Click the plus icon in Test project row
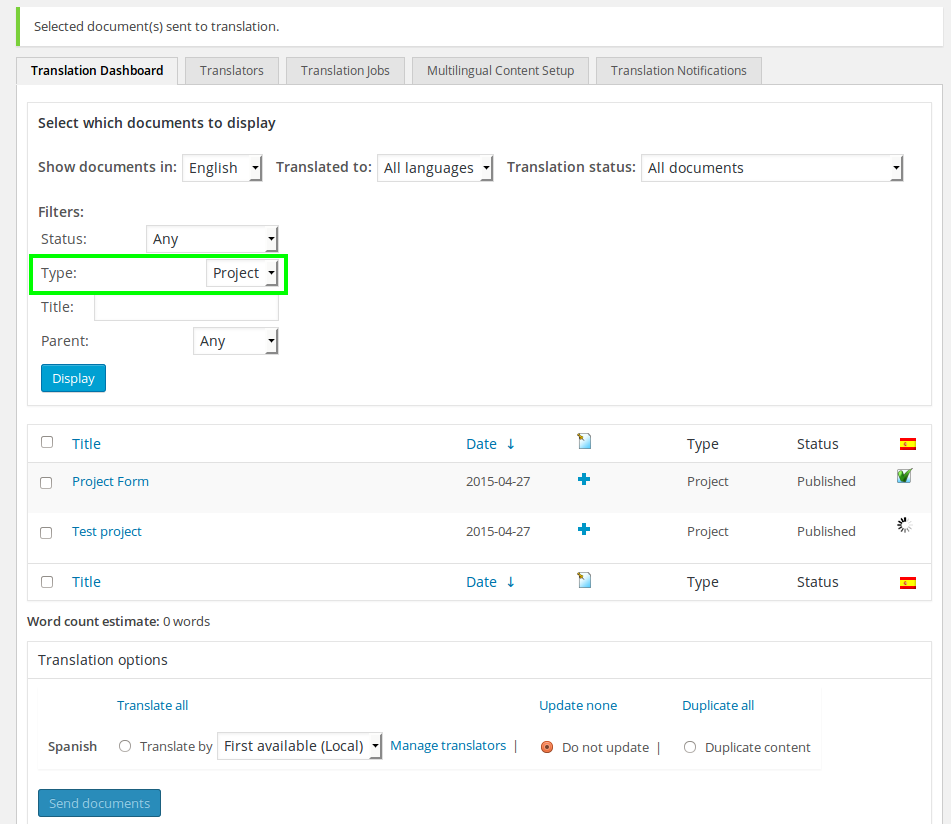 584,530
